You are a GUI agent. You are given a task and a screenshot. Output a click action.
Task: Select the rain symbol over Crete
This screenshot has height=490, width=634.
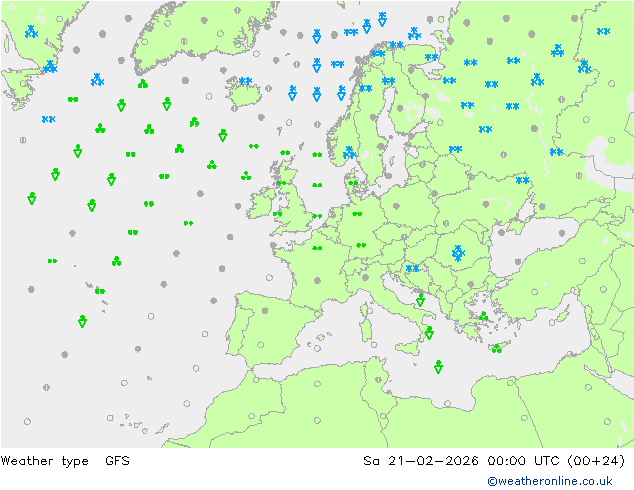497,348
